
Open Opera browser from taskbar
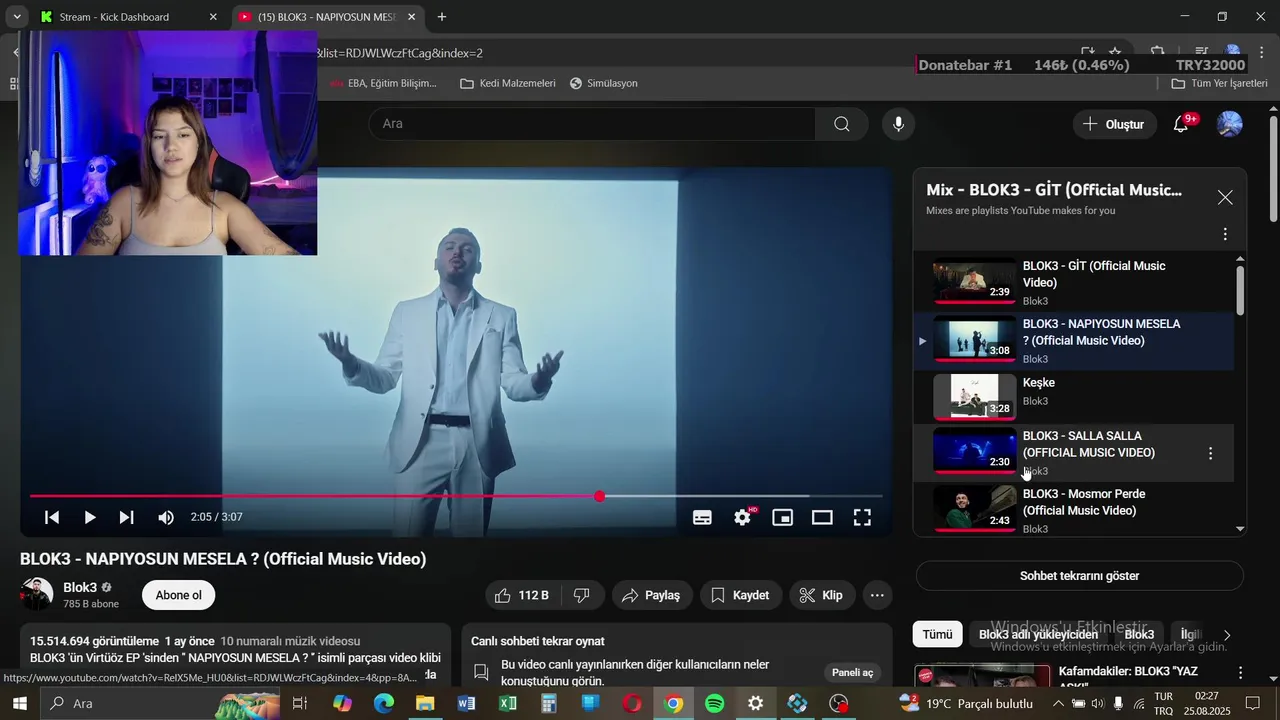point(632,704)
